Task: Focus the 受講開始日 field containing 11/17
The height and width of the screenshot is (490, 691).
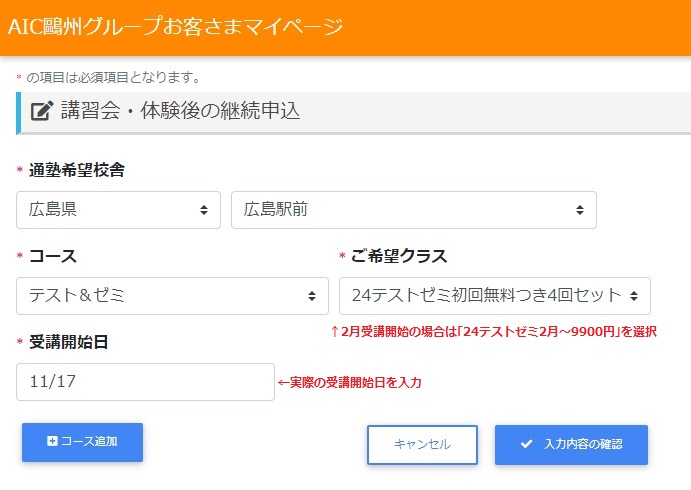Action: 145,382
